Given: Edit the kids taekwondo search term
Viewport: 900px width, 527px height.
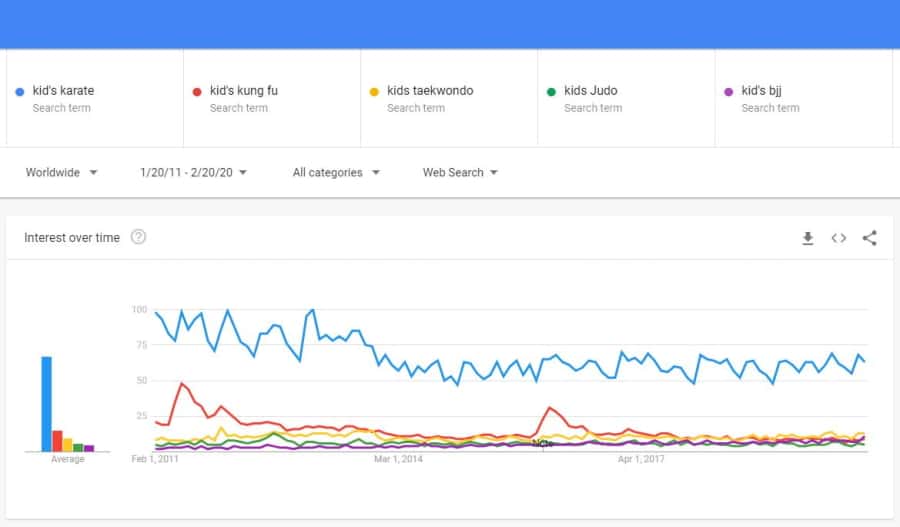Looking at the screenshot, I should 449,98.
